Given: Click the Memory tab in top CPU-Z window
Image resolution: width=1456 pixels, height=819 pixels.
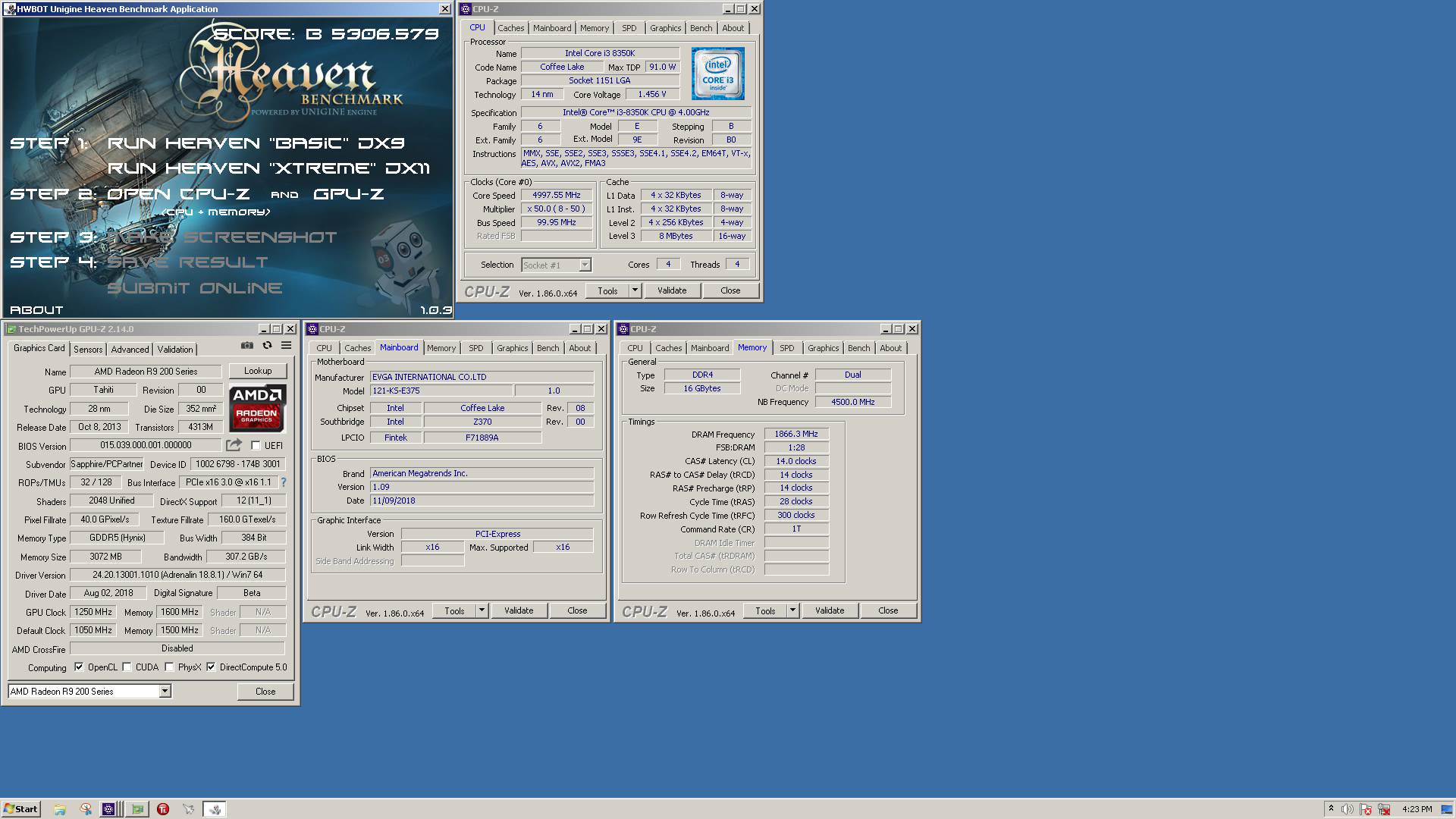Looking at the screenshot, I should click(595, 28).
